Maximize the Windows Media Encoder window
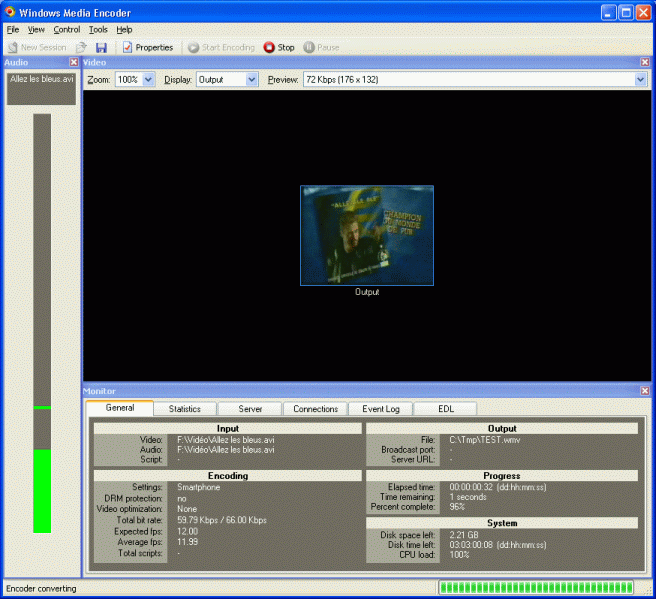This screenshot has width=656, height=599. (x=626, y=13)
